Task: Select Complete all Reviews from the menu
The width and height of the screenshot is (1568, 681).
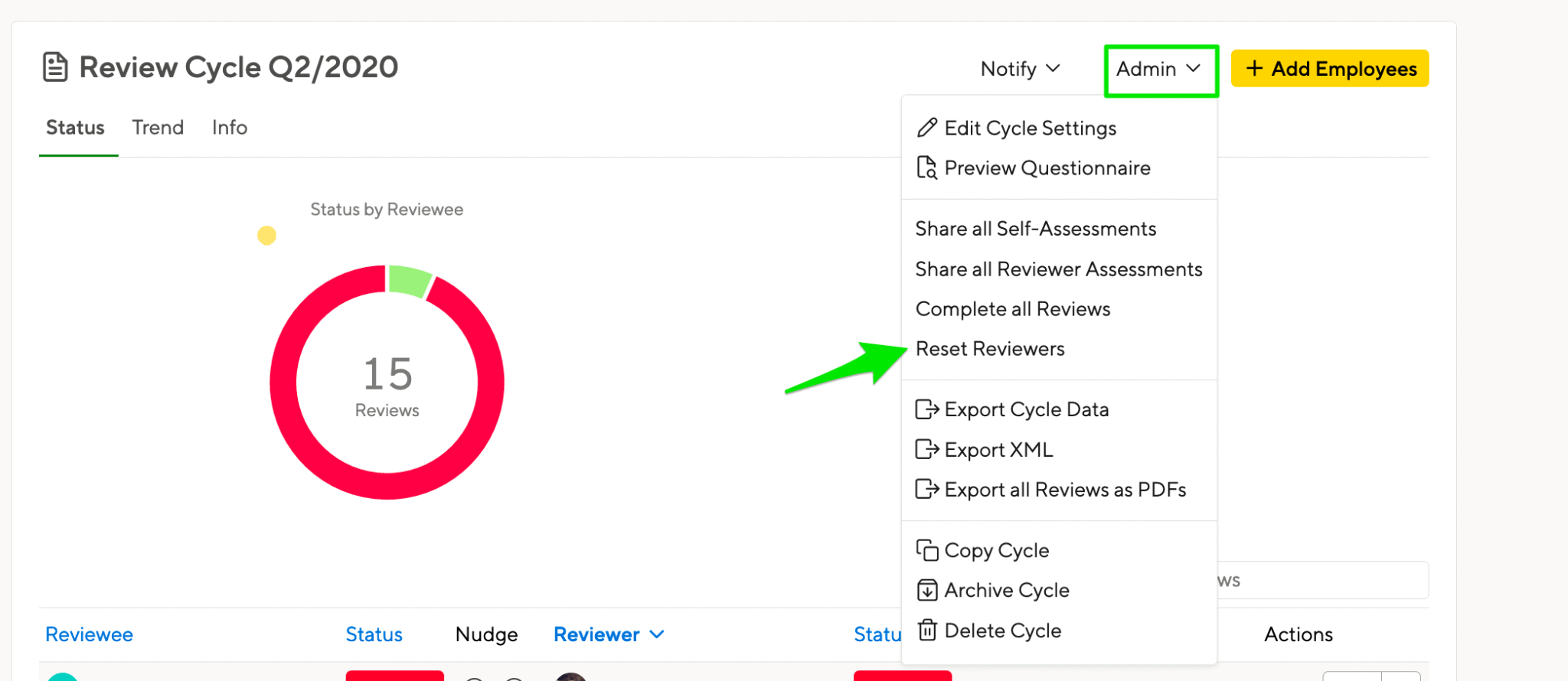Action: (1012, 308)
